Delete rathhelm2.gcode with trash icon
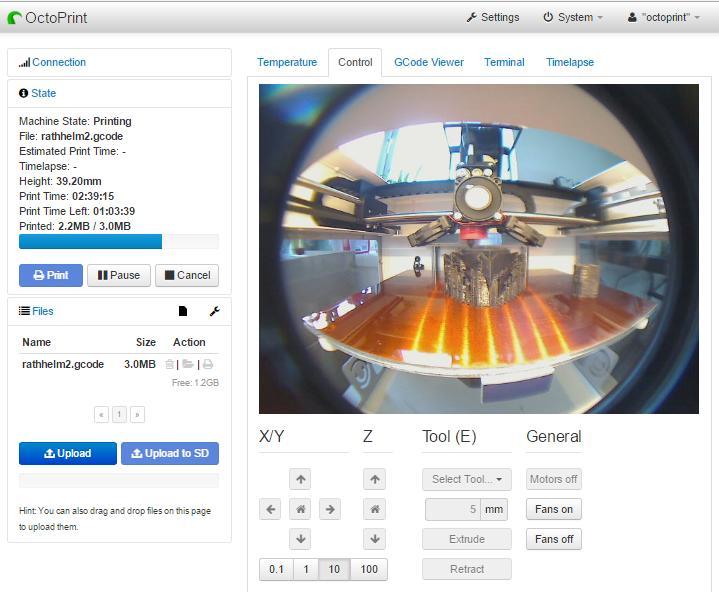Screen dimensions: 719x592 click(170, 365)
